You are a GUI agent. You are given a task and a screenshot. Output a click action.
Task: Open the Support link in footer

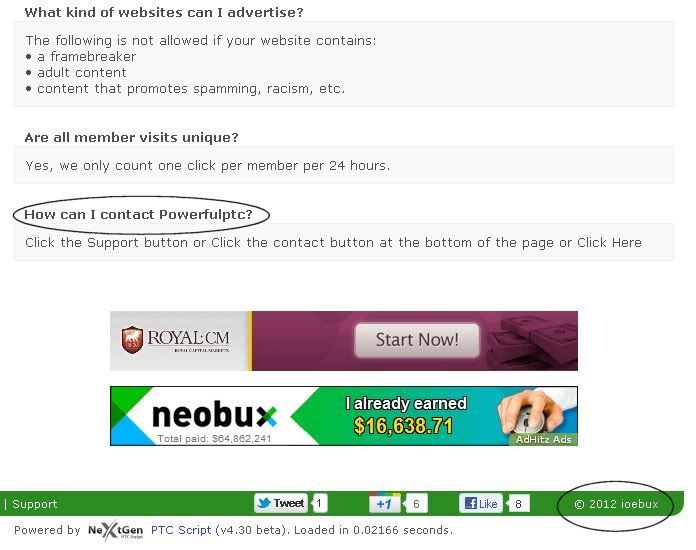[35, 504]
